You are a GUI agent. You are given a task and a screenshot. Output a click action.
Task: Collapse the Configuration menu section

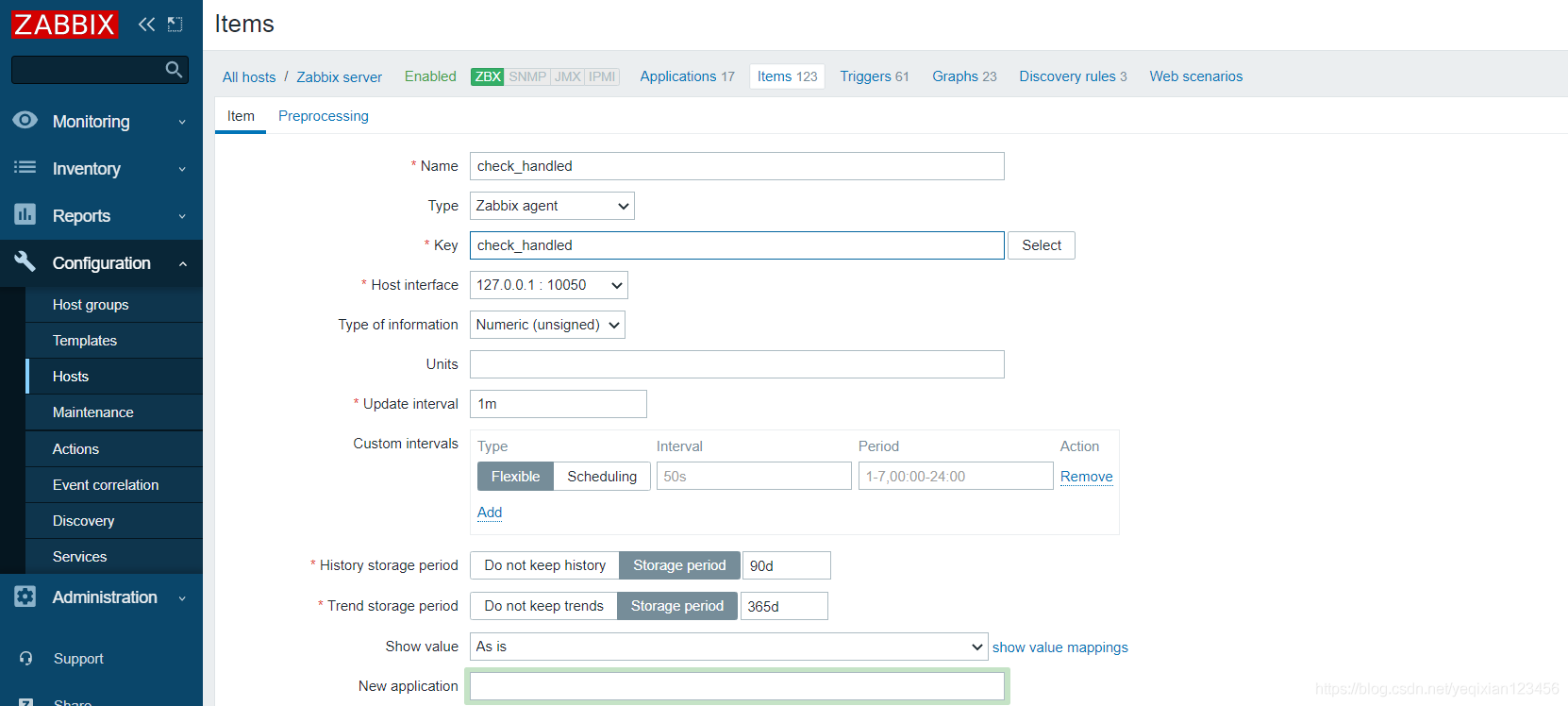[x=182, y=263]
